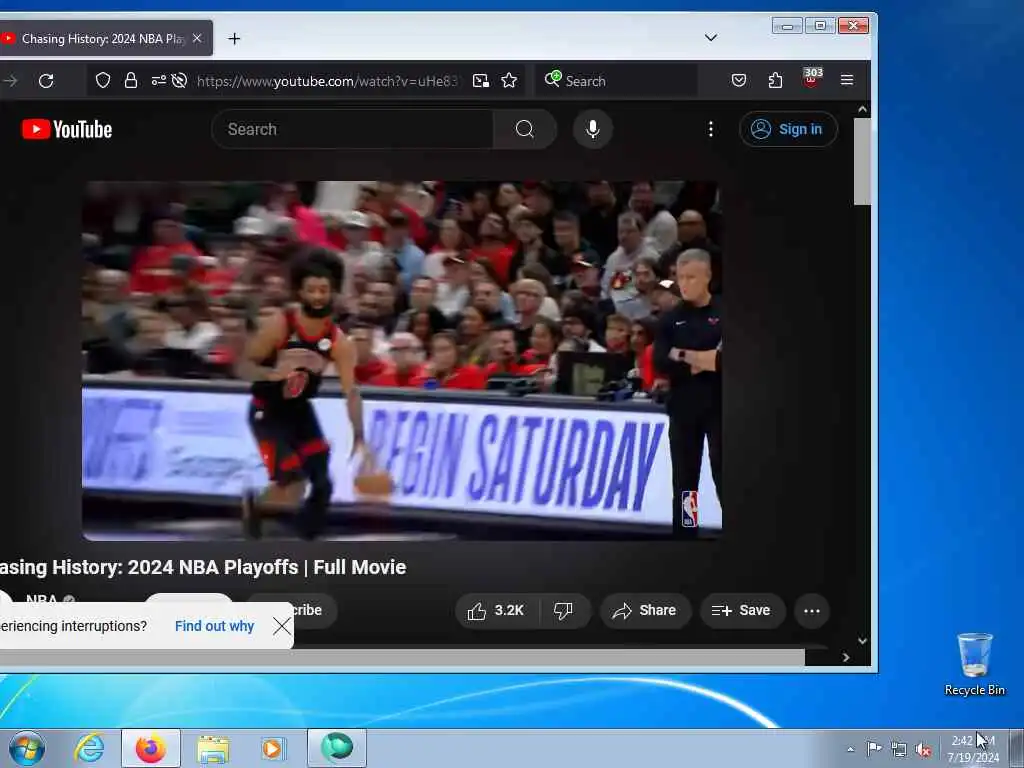Launch Internet Explorer from taskbar
The image size is (1024, 768).
(89, 748)
